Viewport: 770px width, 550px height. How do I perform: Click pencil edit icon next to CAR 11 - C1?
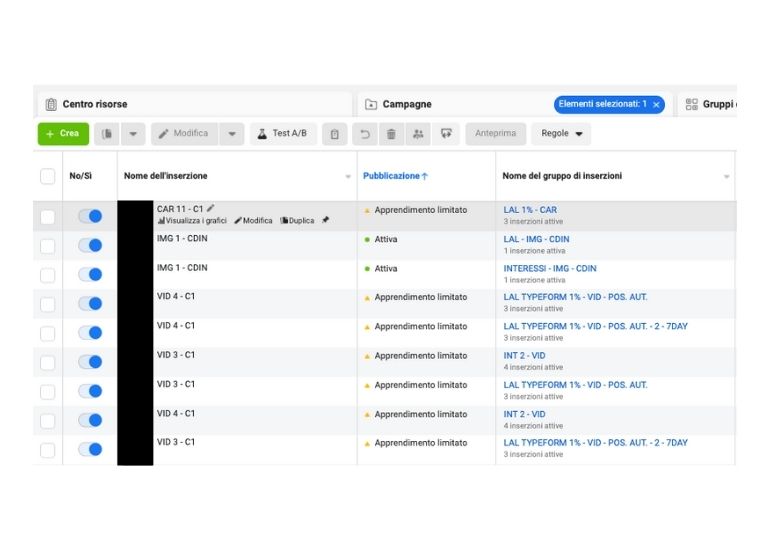[211, 208]
